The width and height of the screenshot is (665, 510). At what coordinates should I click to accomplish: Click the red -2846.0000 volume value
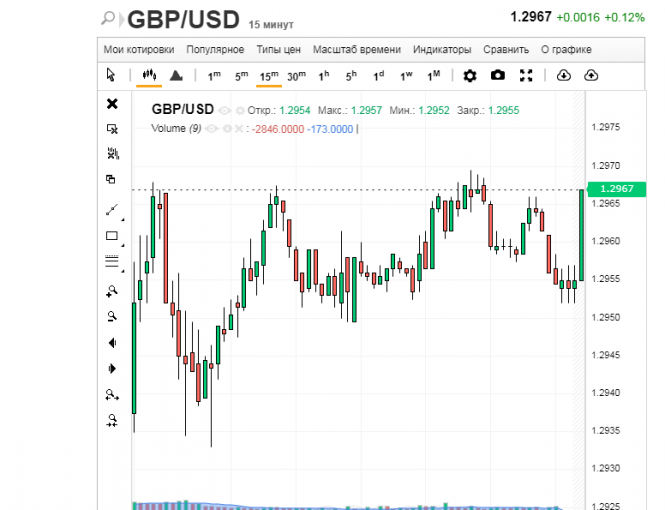(278, 129)
